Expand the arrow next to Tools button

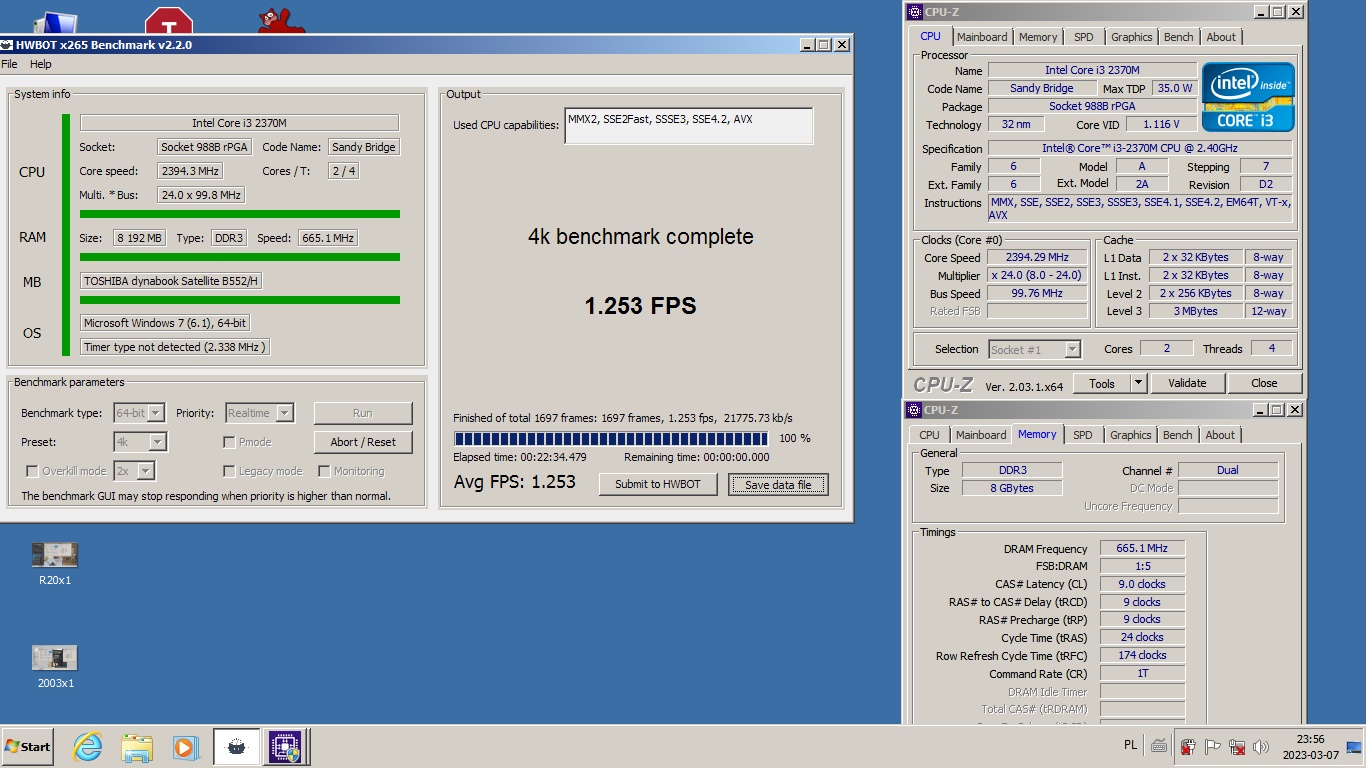coord(1138,383)
